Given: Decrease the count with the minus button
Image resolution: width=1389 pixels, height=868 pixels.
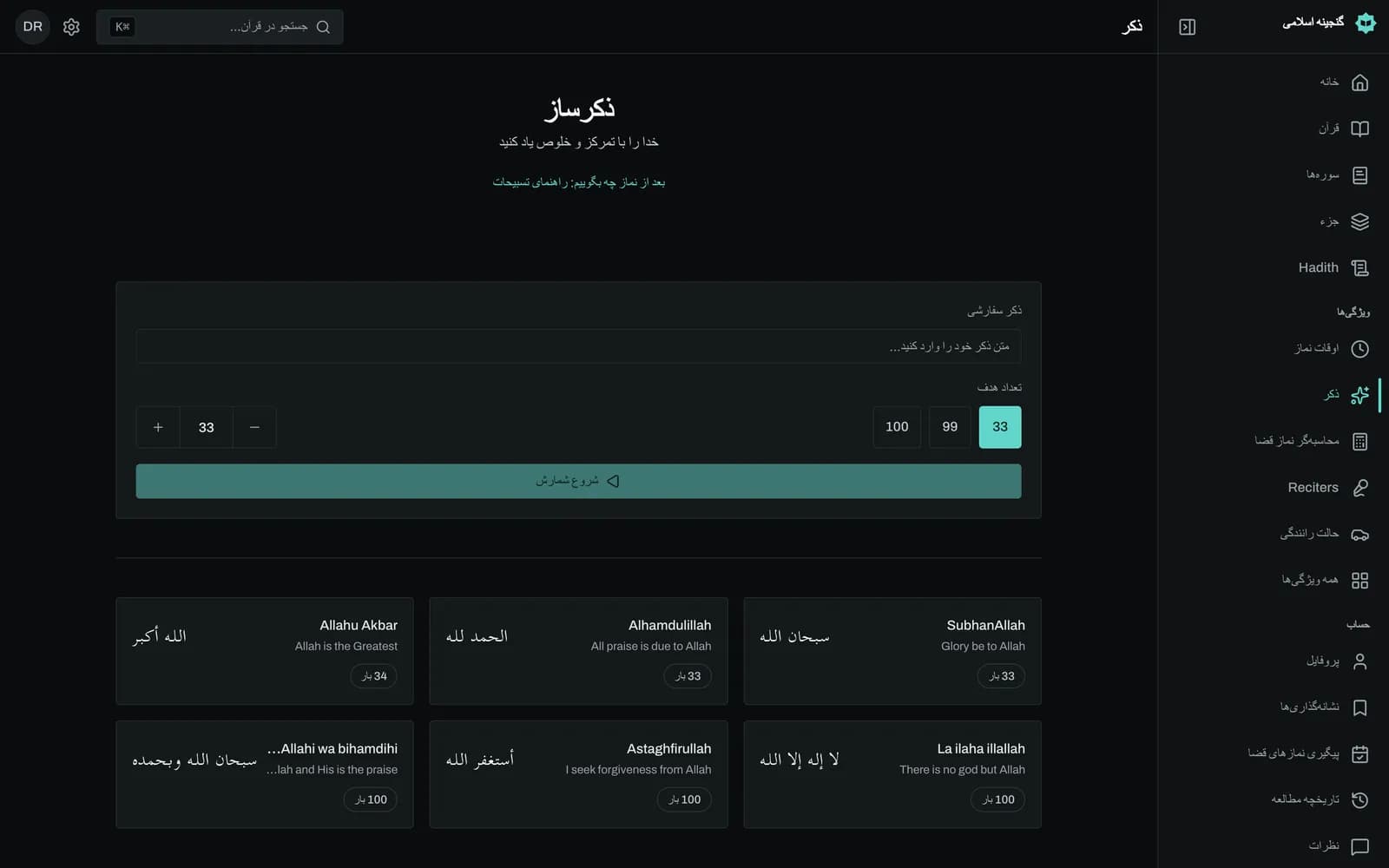Looking at the screenshot, I should click(x=254, y=427).
